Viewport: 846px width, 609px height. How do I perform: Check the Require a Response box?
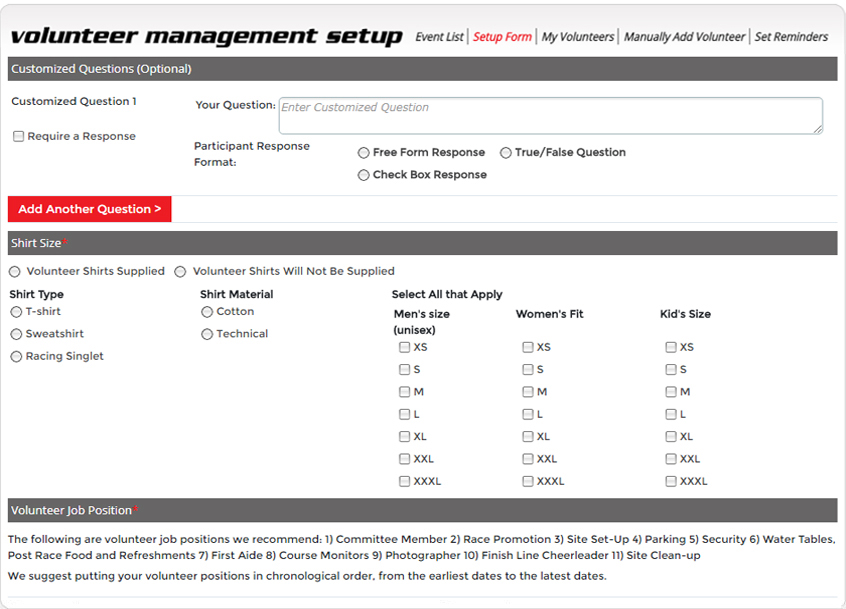[x=19, y=137]
